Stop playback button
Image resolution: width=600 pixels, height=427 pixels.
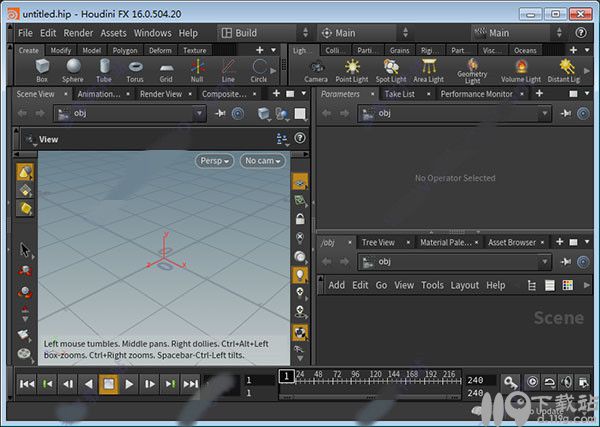coord(109,384)
